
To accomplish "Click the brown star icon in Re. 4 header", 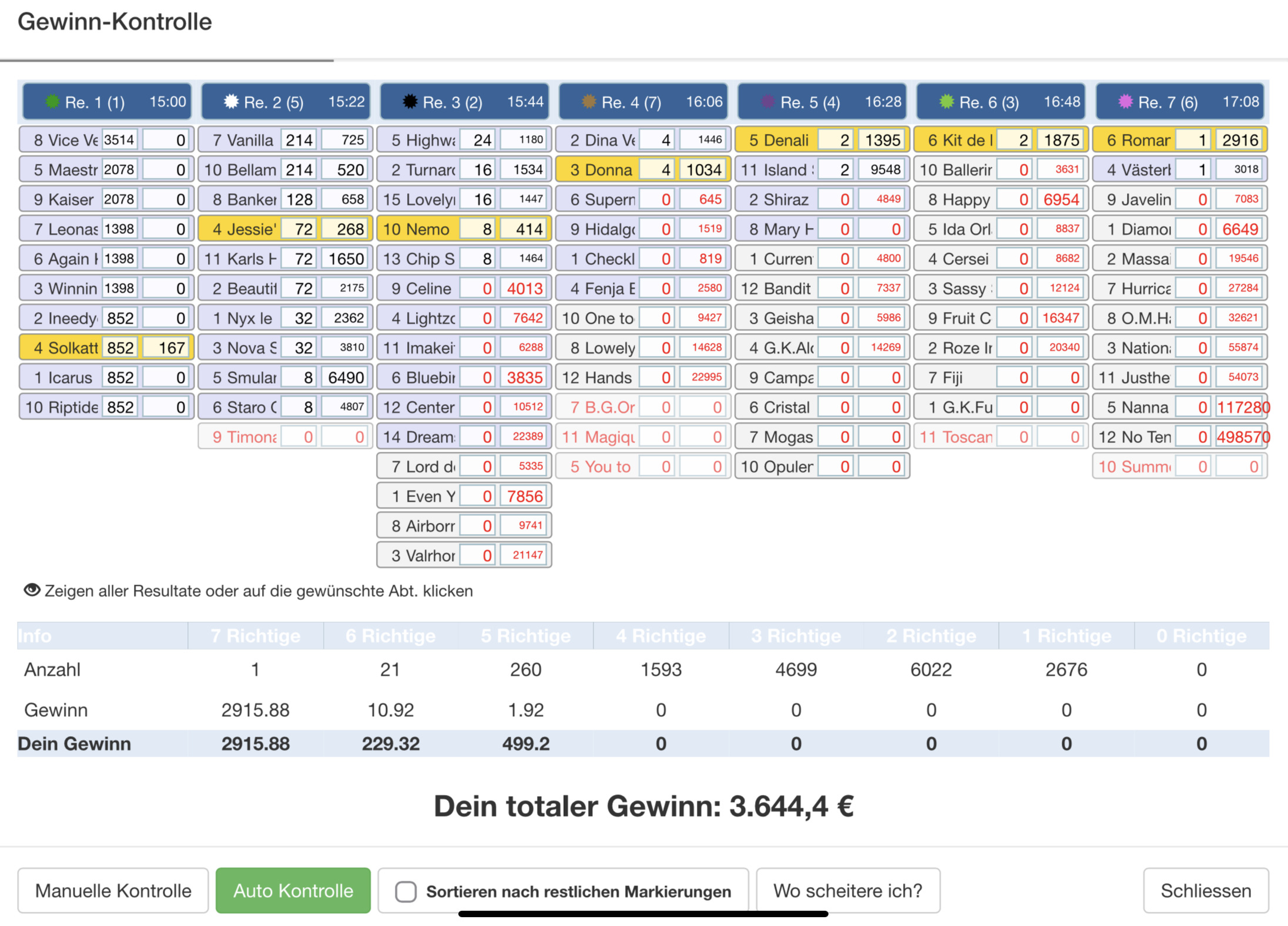I will [589, 102].
